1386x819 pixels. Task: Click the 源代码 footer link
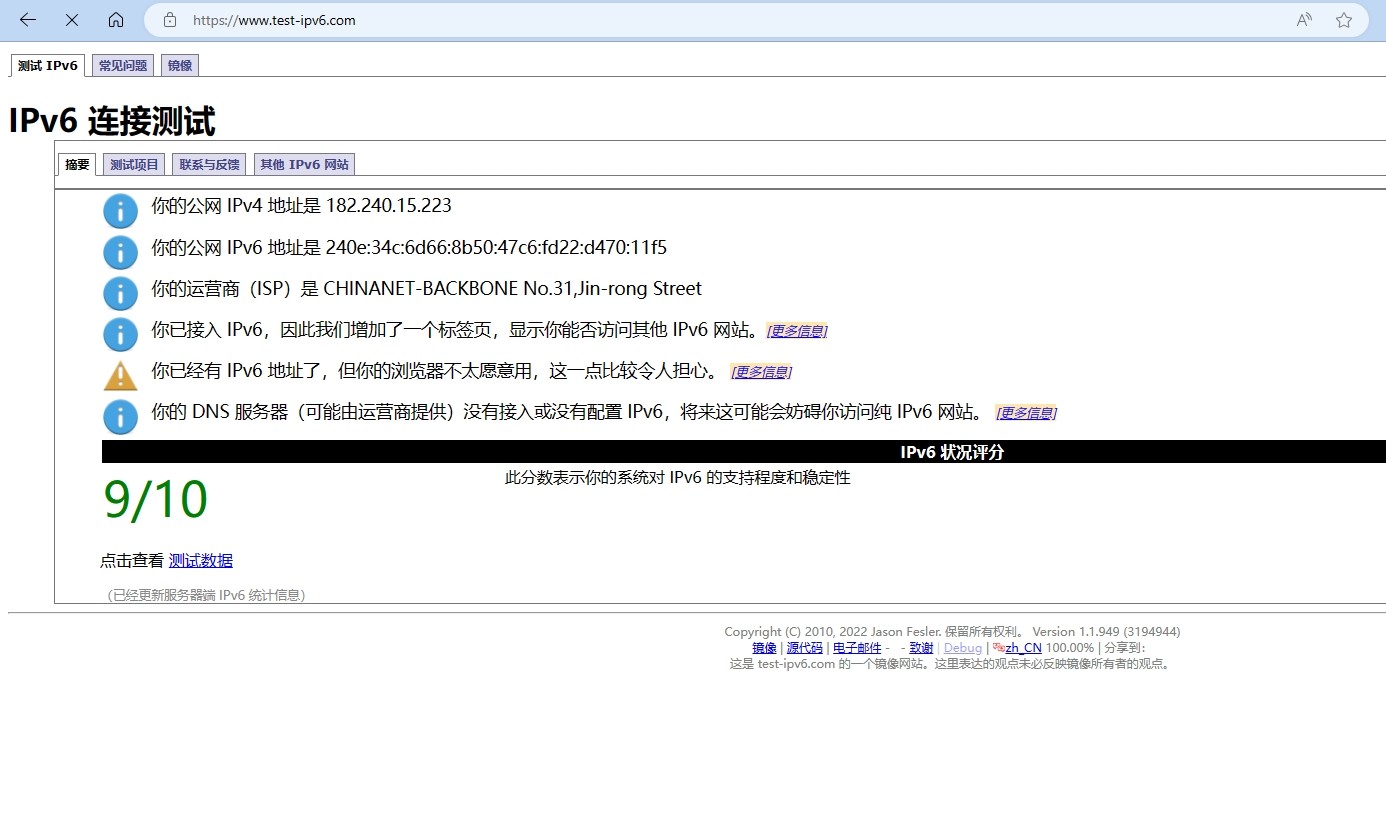click(805, 647)
